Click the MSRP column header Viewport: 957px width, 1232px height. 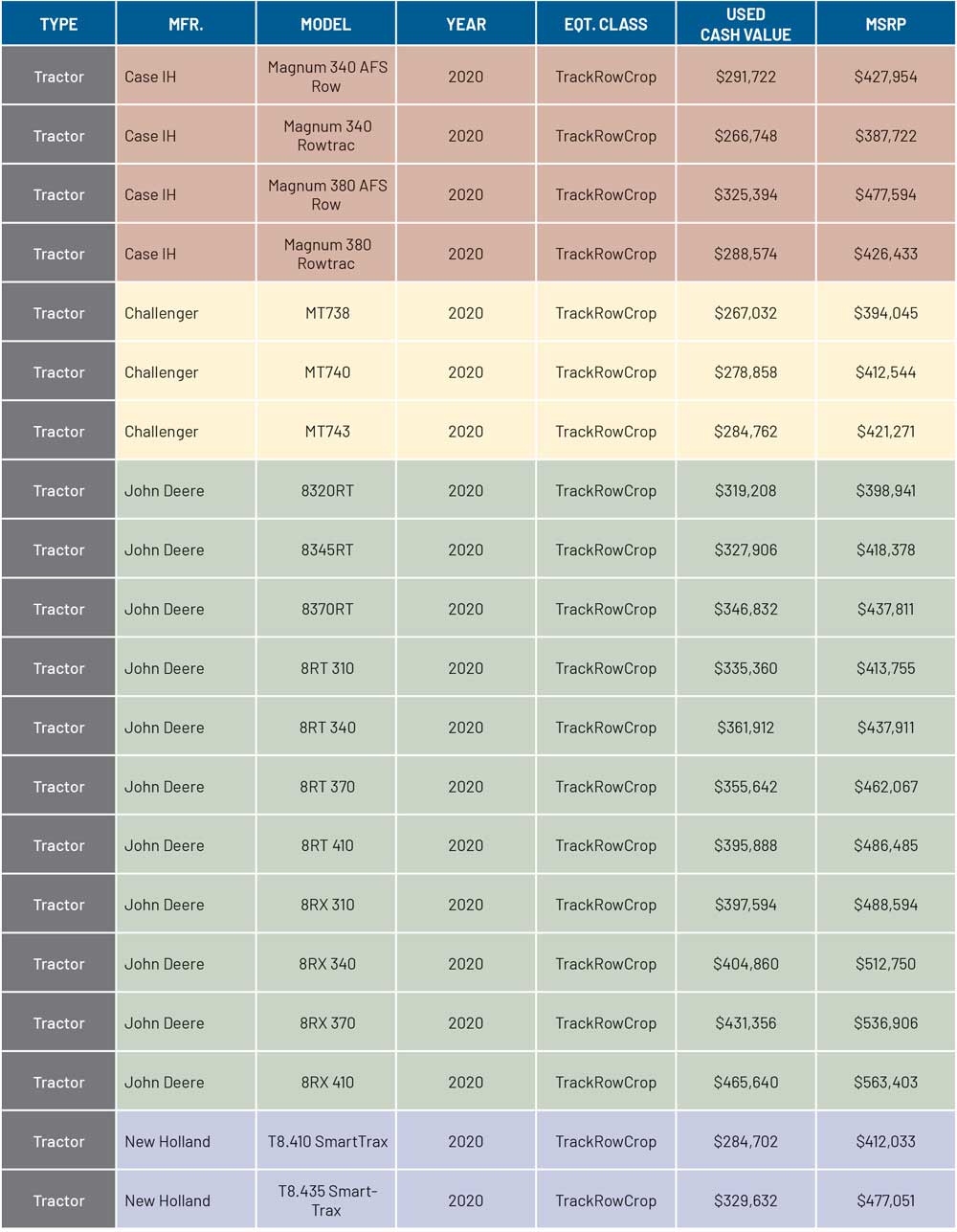(x=885, y=24)
